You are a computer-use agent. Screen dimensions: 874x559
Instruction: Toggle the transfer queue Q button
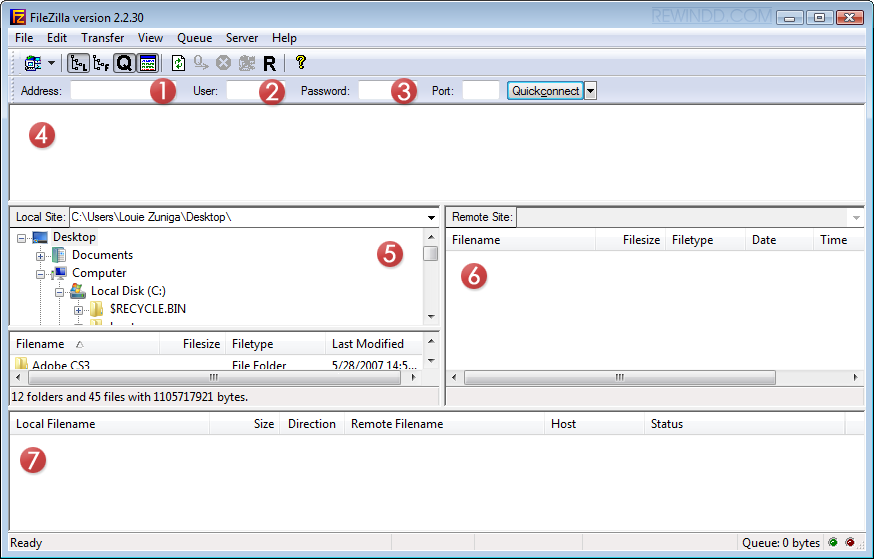point(124,63)
